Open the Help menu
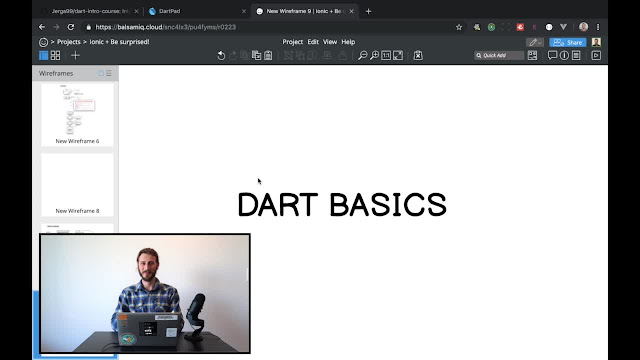This screenshot has height=360, width=640. (x=348, y=42)
